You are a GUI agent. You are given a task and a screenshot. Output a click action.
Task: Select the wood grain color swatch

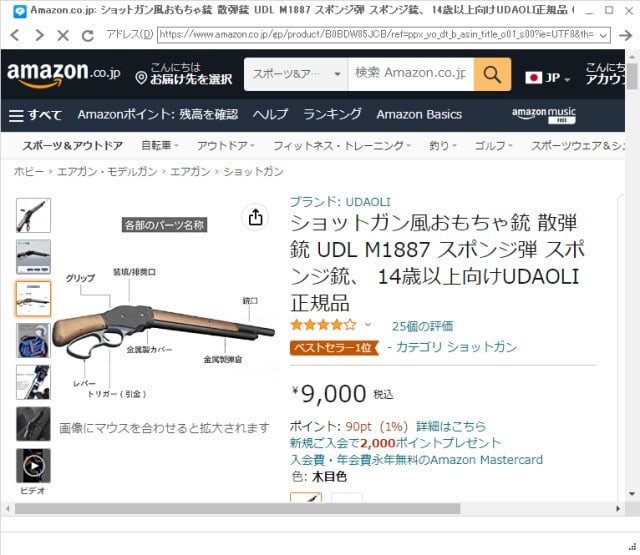pyautogui.click(x=306, y=497)
